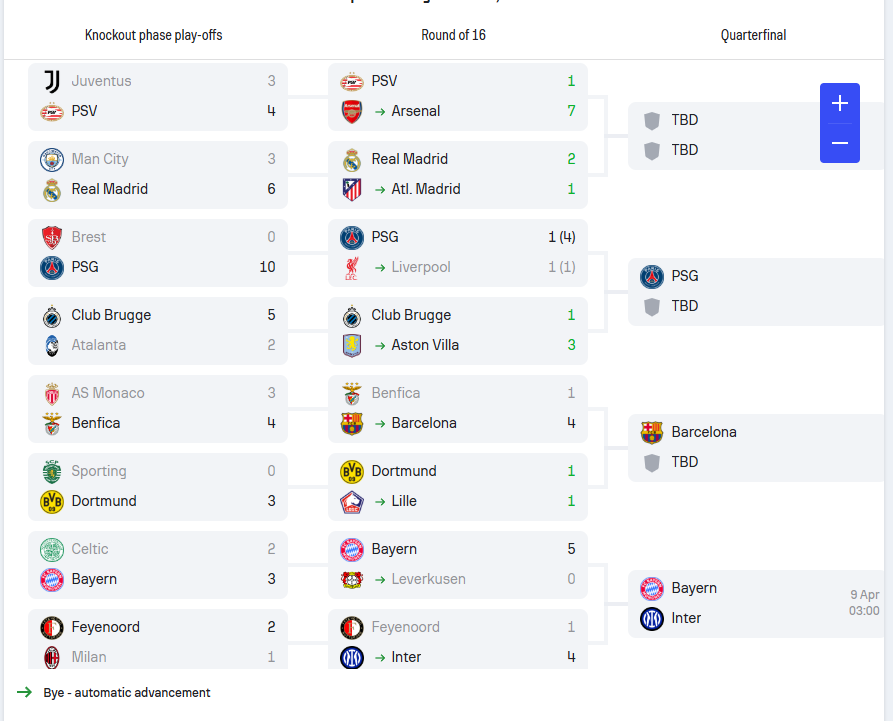893x721 pixels.
Task: Click the Aston Villa crest icon
Action: click(352, 345)
